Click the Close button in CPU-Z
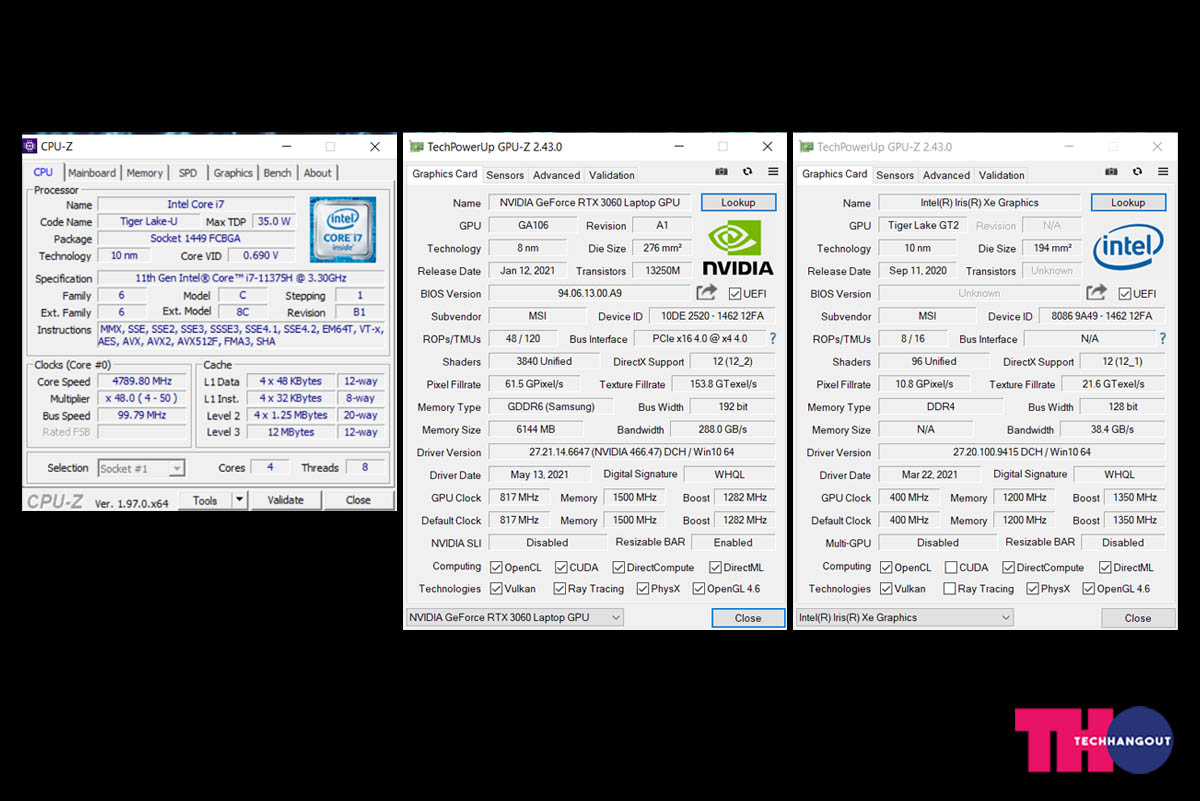This screenshot has height=801, width=1200. point(358,500)
